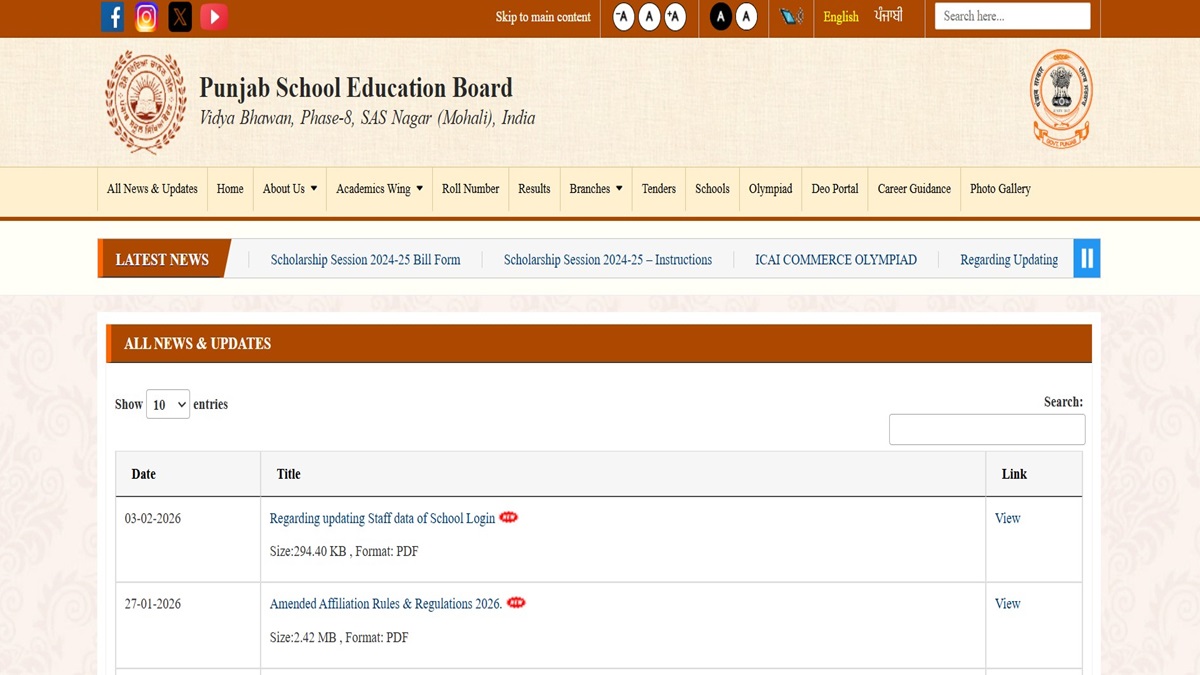Image resolution: width=1200 pixels, height=675 pixels.
Task: Open the Facebook page icon
Action: (x=113, y=17)
